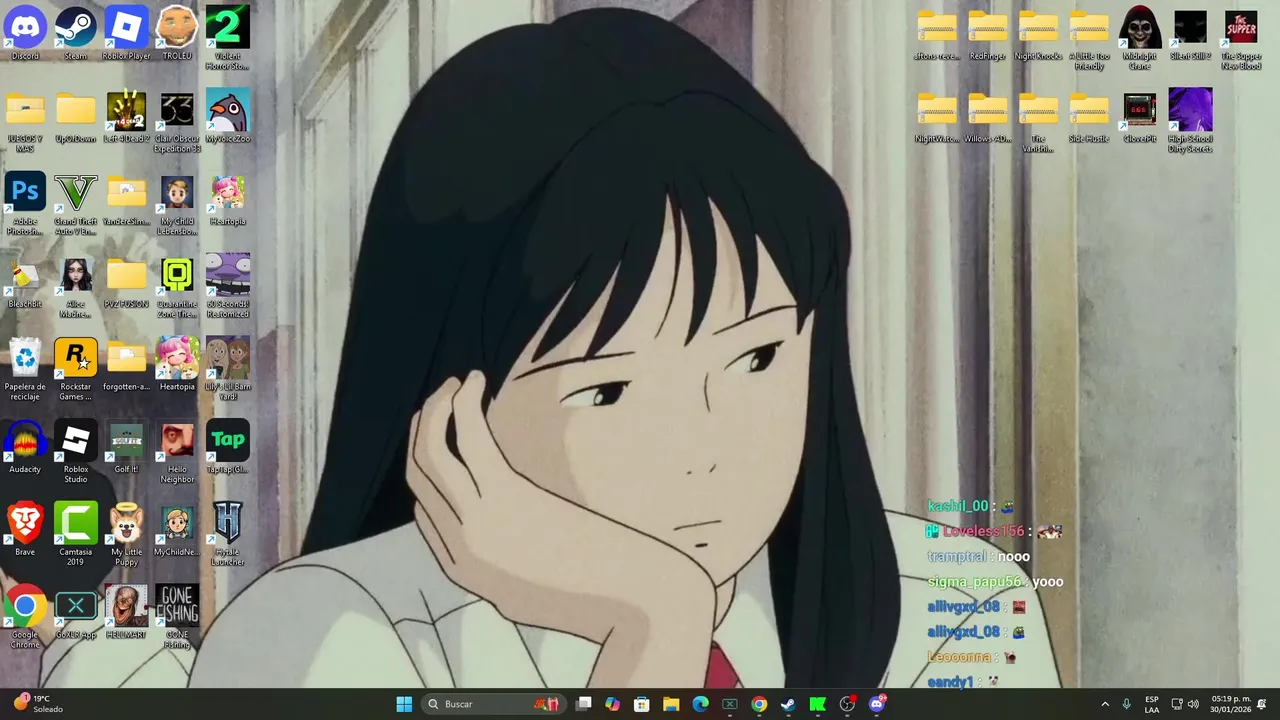Select the UpOrDown folder
Screen dimensions: 1280x720
click(76, 116)
